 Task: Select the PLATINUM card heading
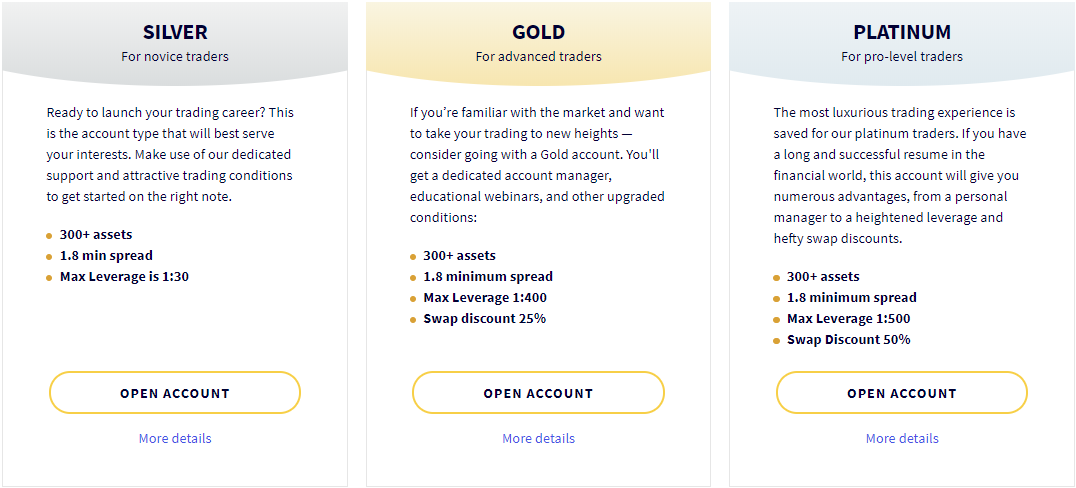coord(902,32)
